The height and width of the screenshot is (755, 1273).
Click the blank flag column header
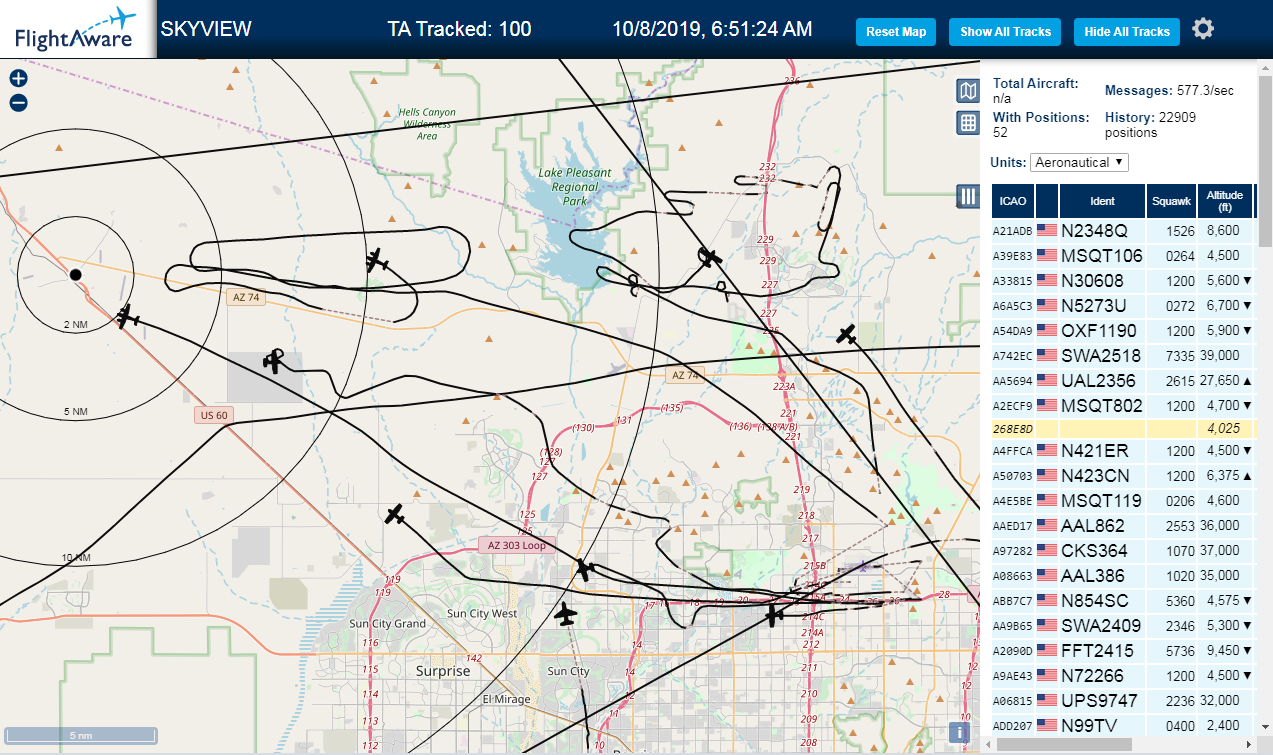(x=1047, y=201)
